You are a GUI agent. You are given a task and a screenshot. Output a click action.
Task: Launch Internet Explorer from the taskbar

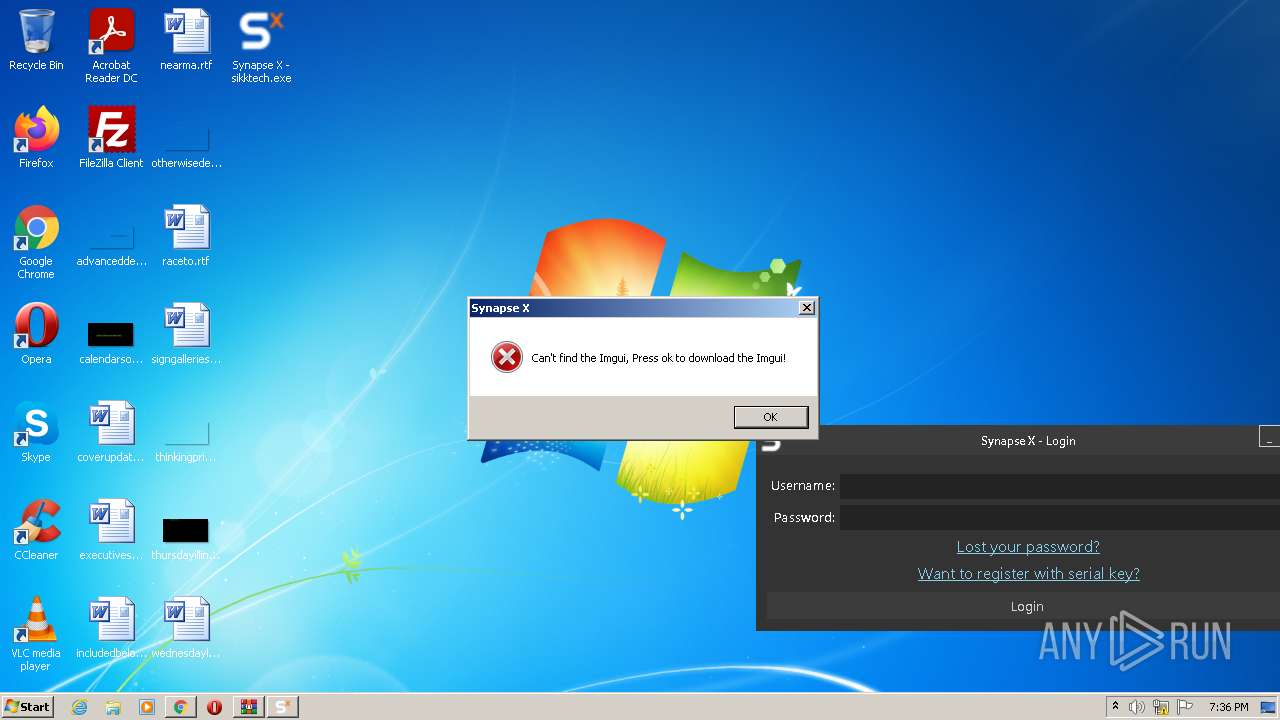[79, 707]
